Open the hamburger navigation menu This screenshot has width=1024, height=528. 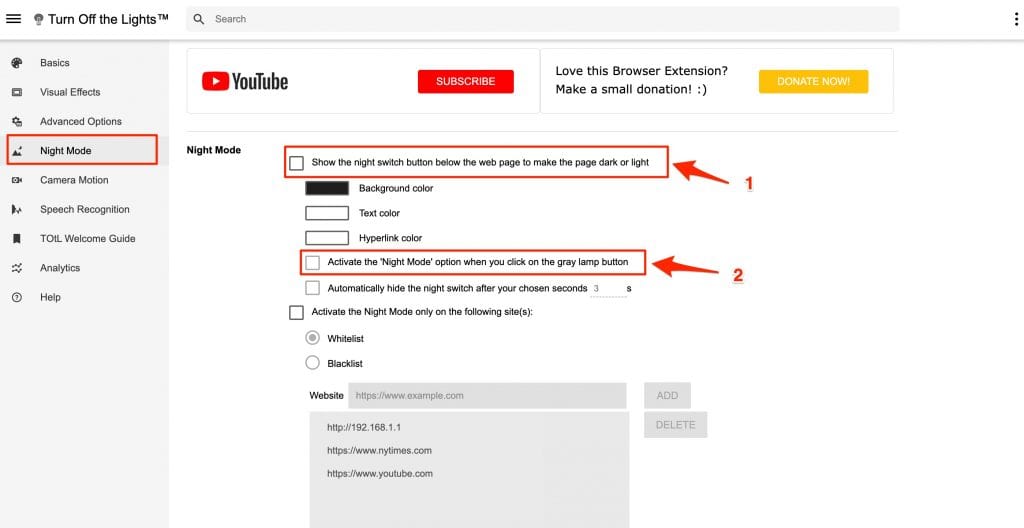(13, 19)
